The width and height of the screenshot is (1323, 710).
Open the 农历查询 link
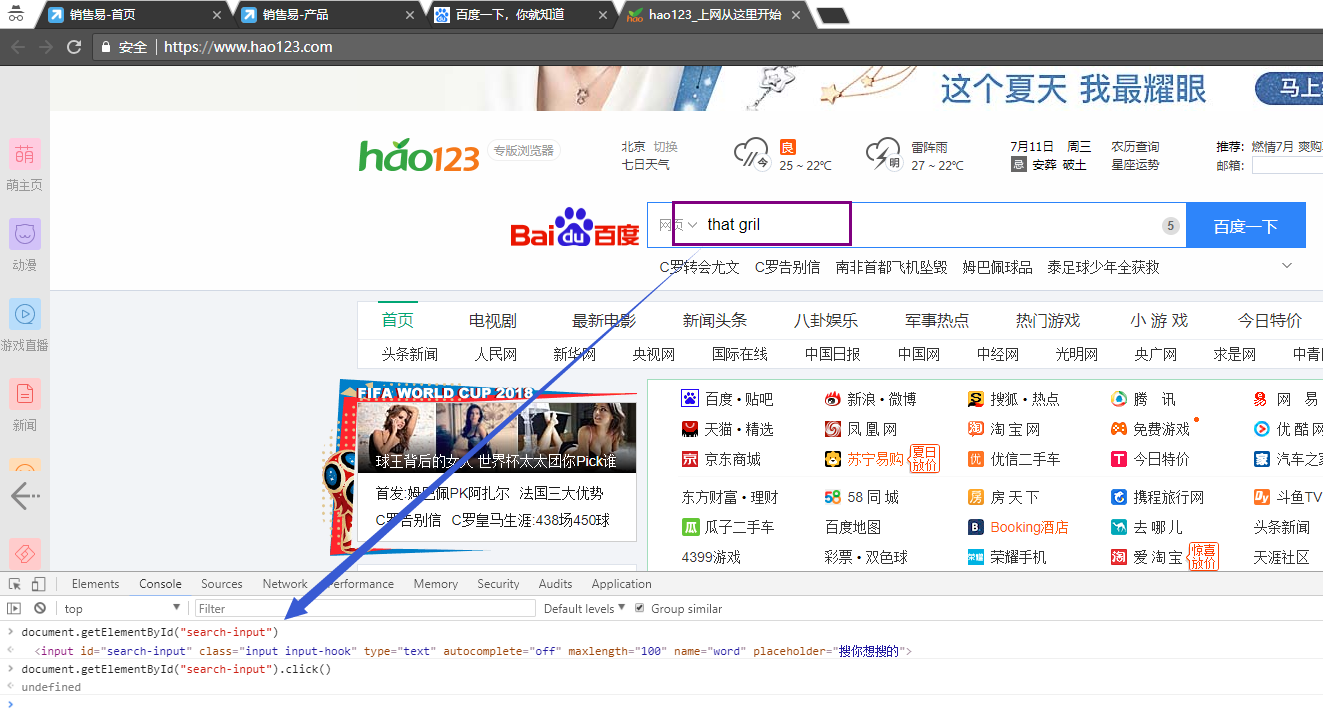pos(1135,147)
